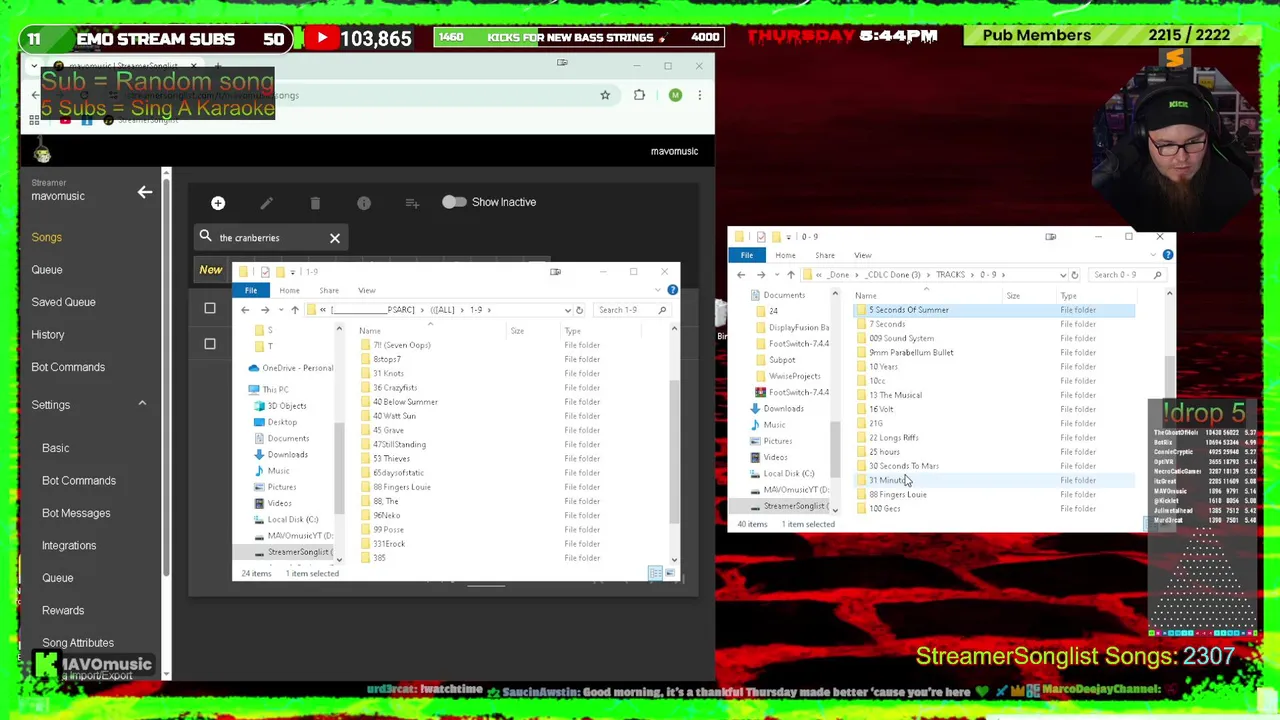Click vertical scrollbar of 0 - 9 file list
Image resolution: width=1280 pixels, height=720 pixels.
1169,400
